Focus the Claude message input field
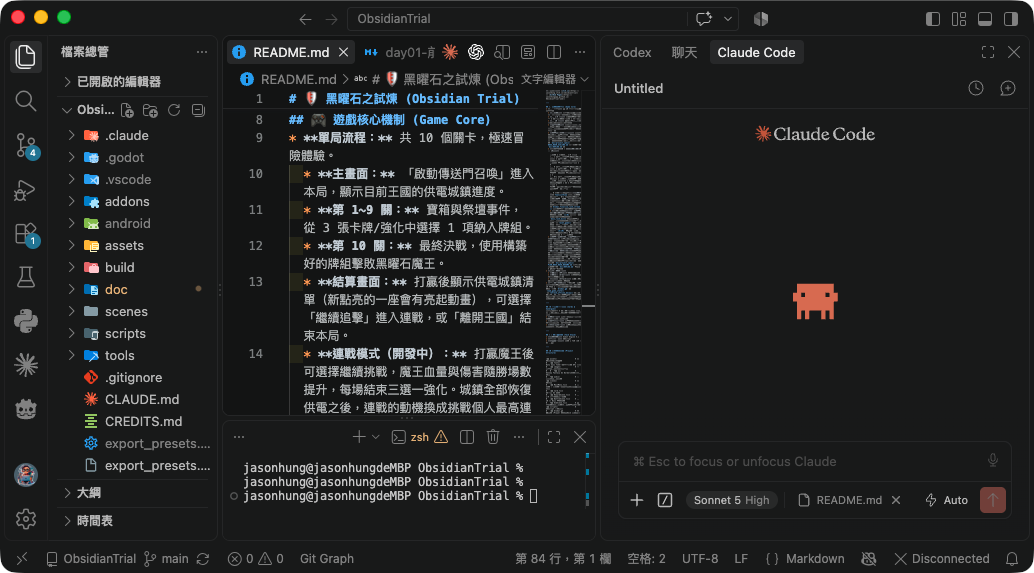This screenshot has height=573, width=1034. click(x=805, y=461)
